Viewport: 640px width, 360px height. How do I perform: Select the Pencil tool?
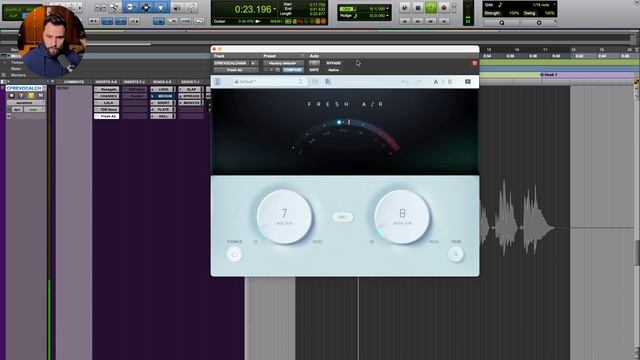pos(191,7)
